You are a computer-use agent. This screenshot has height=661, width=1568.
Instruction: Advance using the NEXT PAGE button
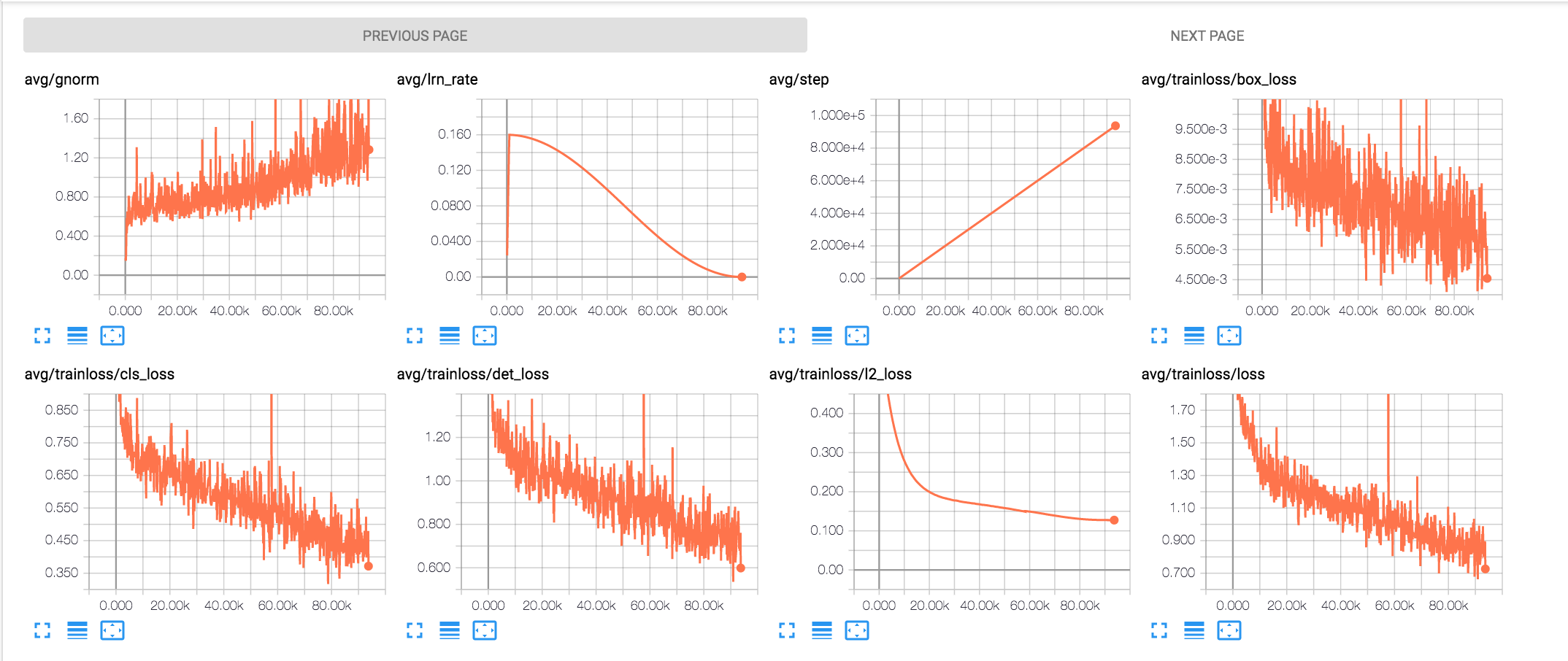coord(1207,34)
